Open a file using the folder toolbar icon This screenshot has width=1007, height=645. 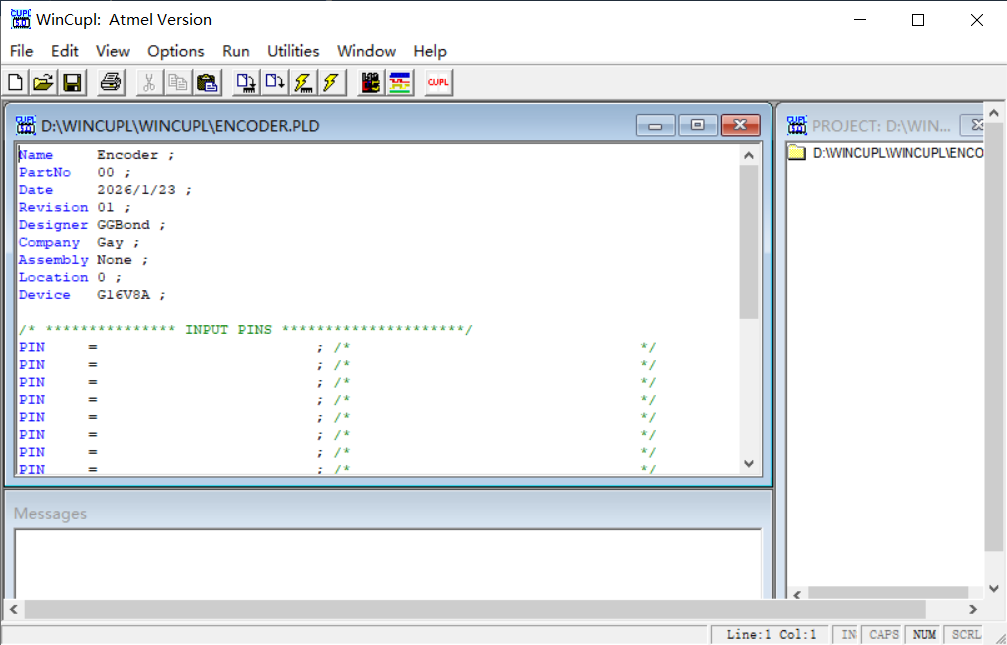44,83
